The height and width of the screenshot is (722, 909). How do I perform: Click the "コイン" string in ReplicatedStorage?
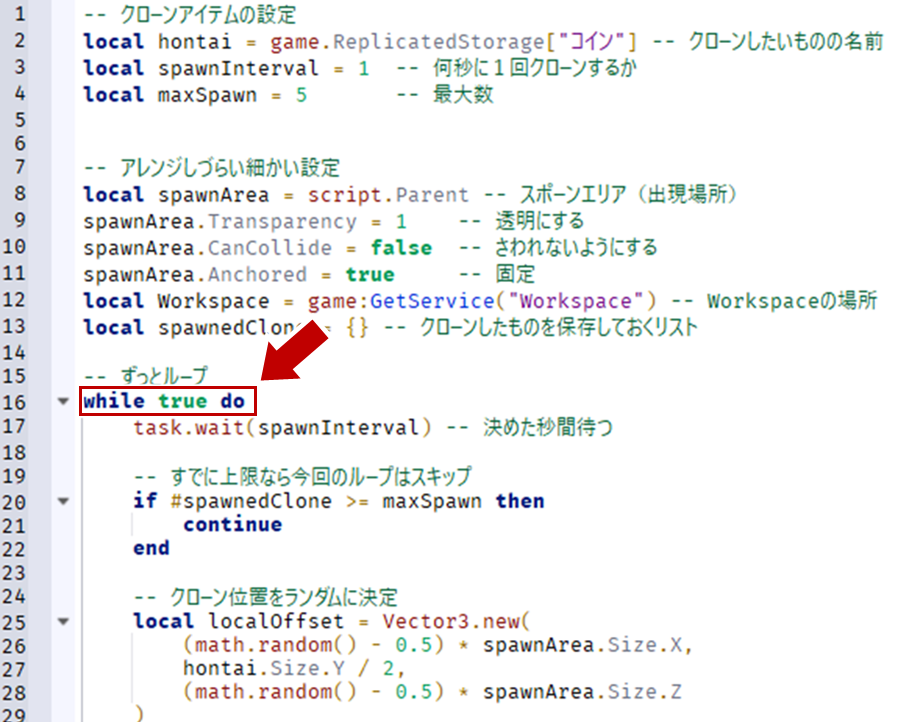591,42
